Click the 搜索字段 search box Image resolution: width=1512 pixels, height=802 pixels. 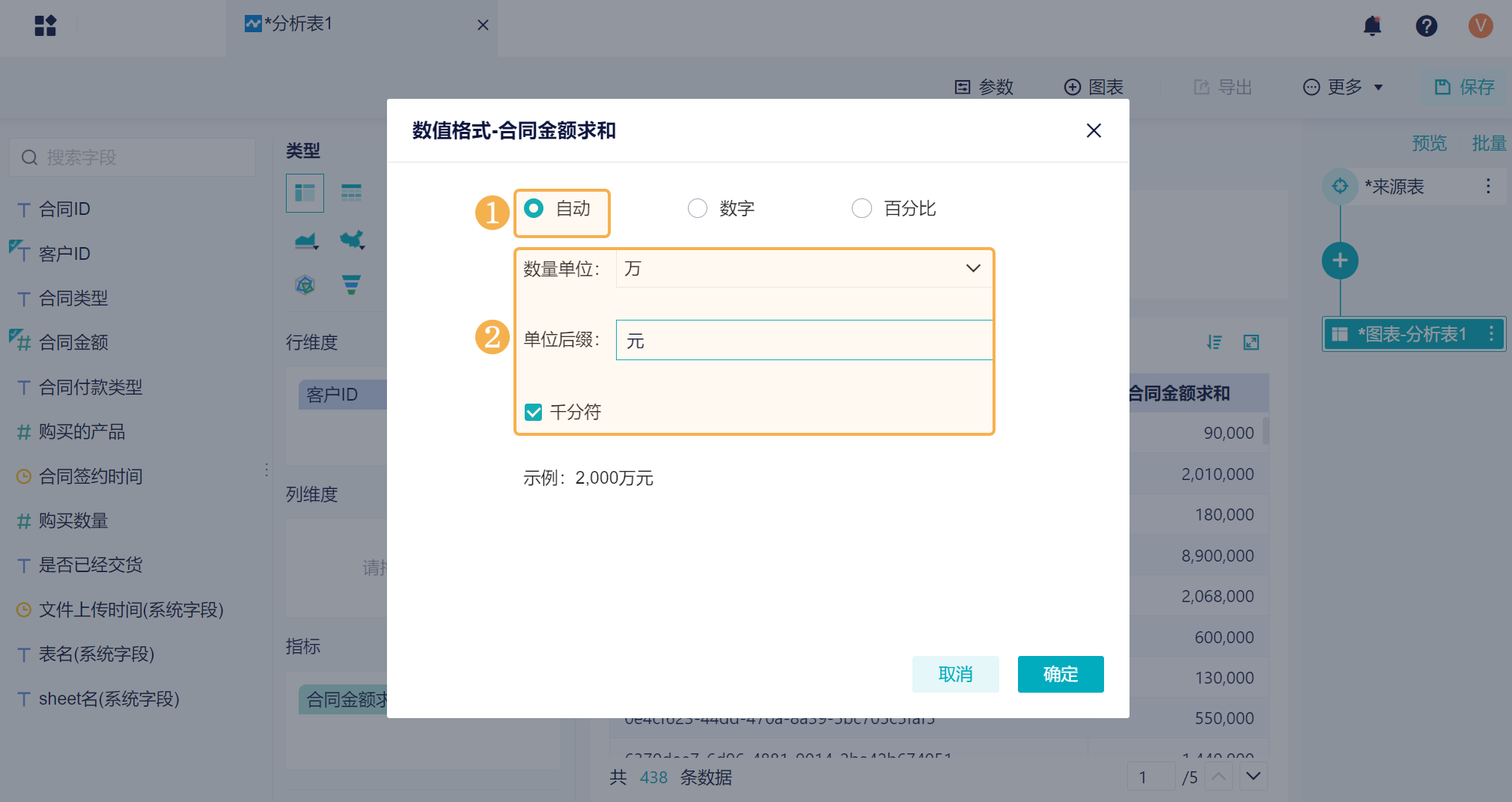[132, 157]
